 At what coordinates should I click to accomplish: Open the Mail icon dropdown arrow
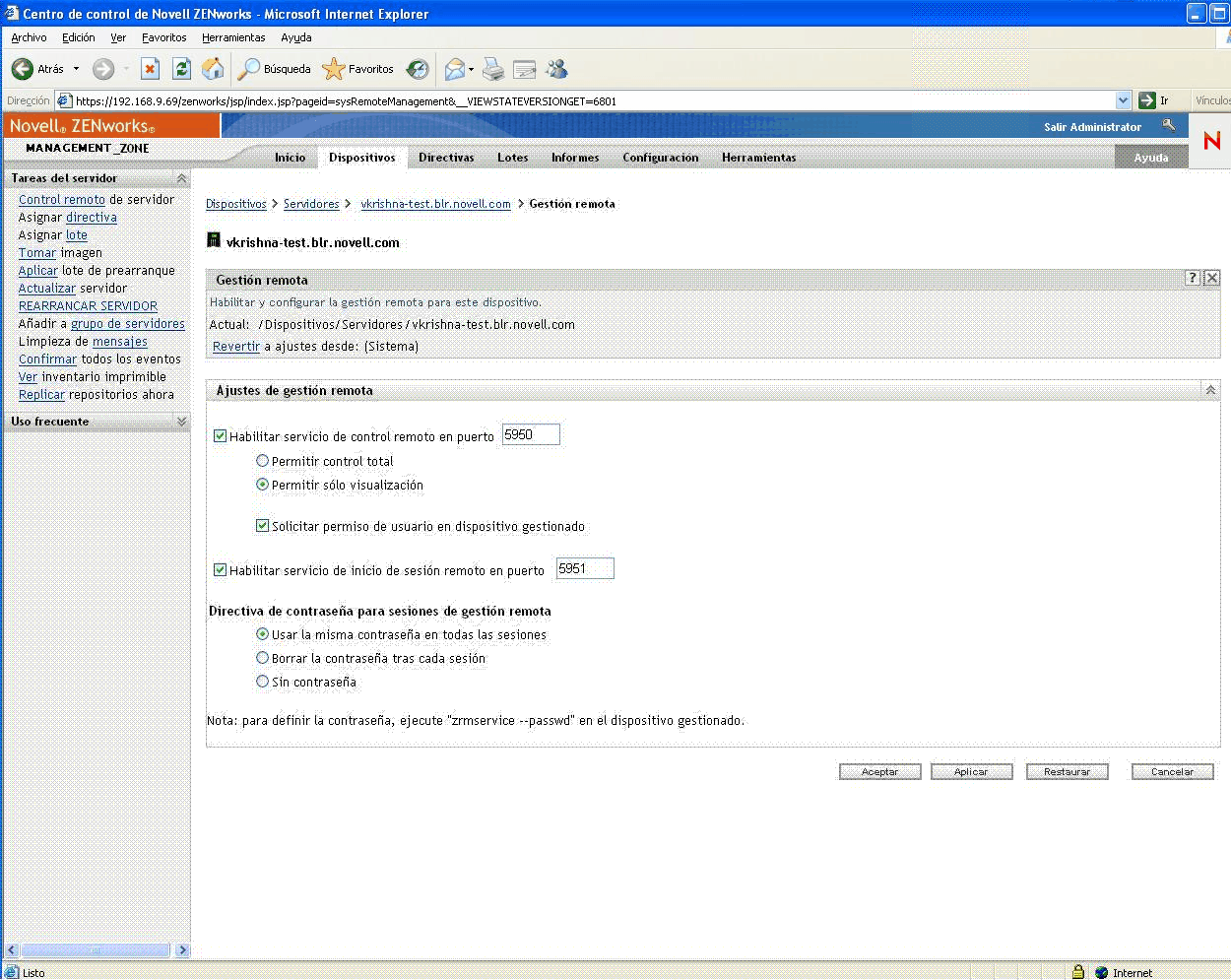471,69
